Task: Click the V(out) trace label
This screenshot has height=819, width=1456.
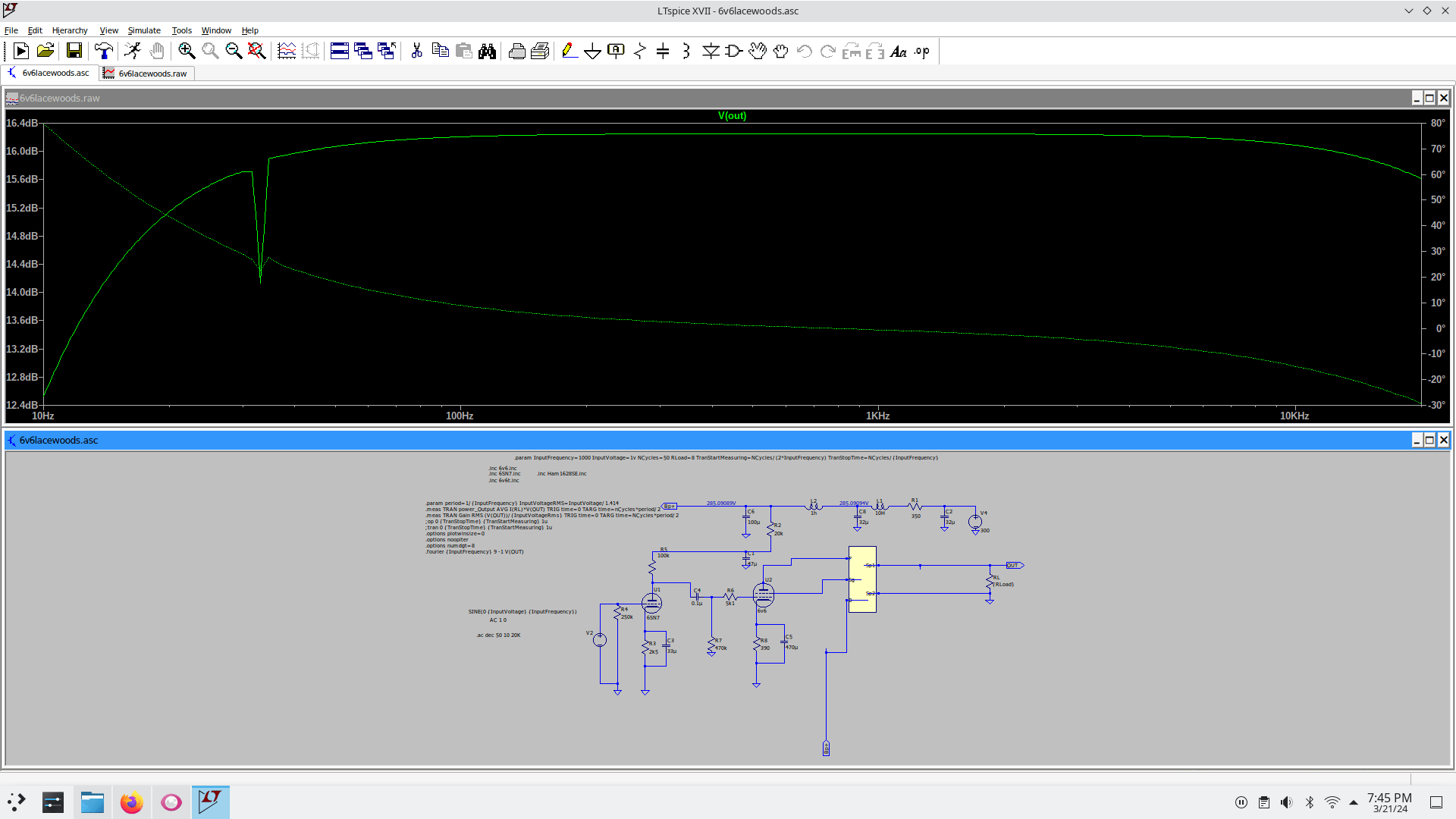Action: pos(732,116)
